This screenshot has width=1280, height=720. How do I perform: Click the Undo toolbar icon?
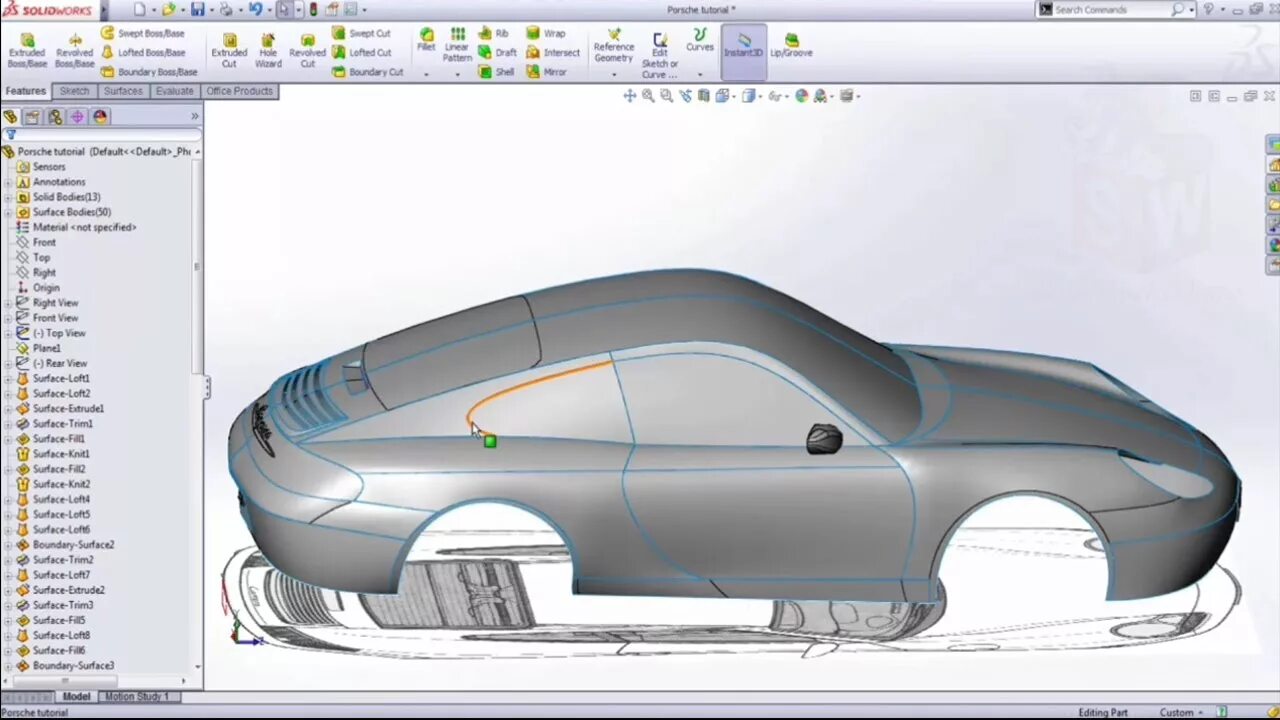pyautogui.click(x=256, y=9)
